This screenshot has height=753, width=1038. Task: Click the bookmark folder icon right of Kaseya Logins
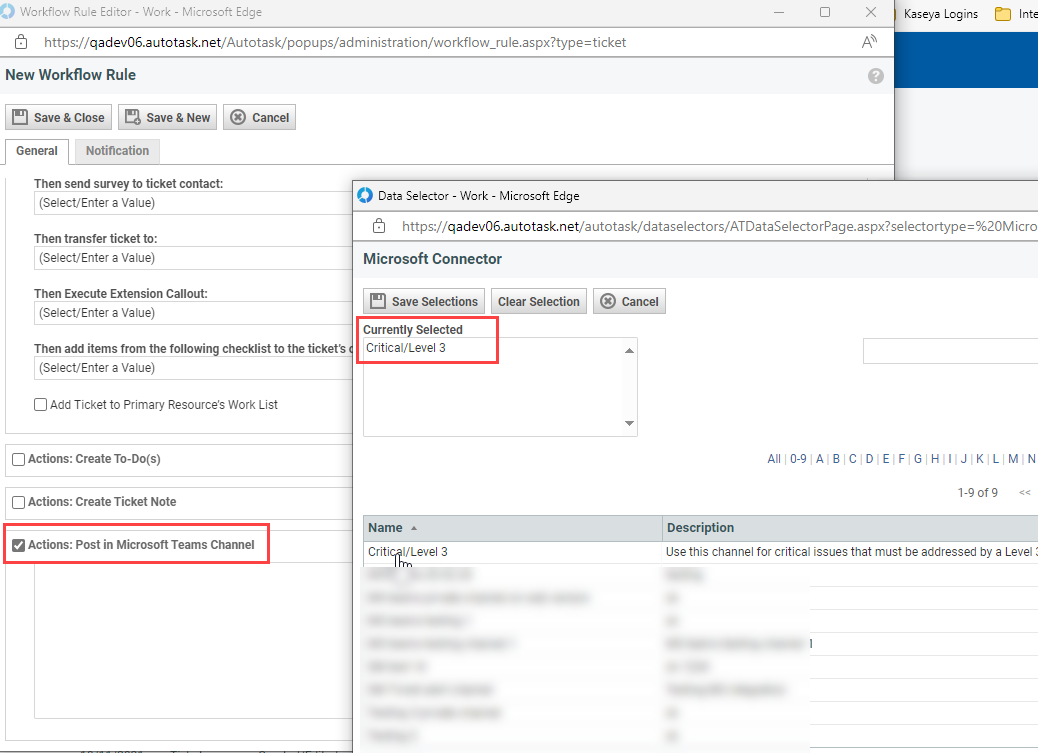(1003, 14)
